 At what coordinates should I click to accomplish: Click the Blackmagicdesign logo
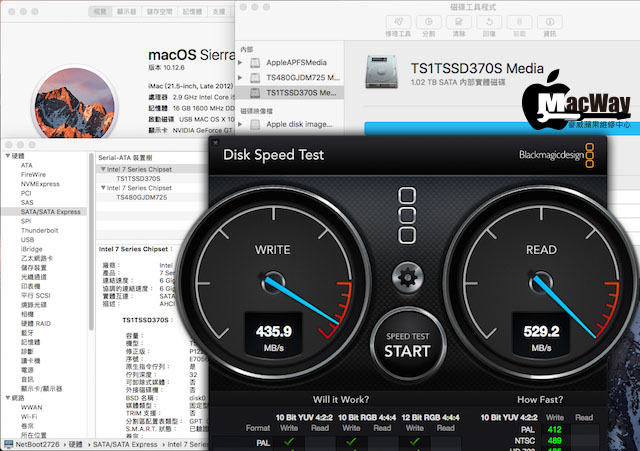click(x=556, y=155)
